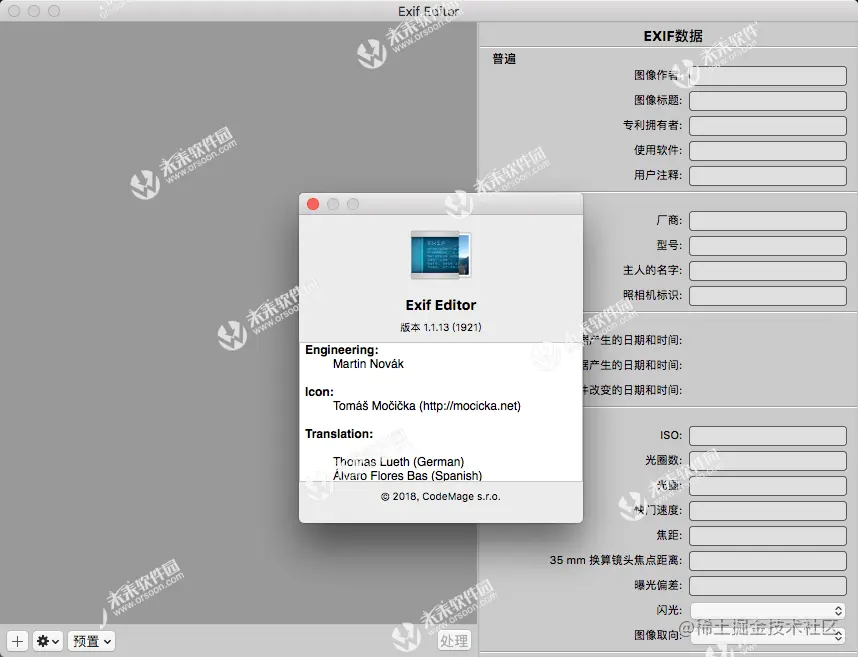The height and width of the screenshot is (657, 858).
Task: Click into the 图像作者 field
Action: point(768,75)
